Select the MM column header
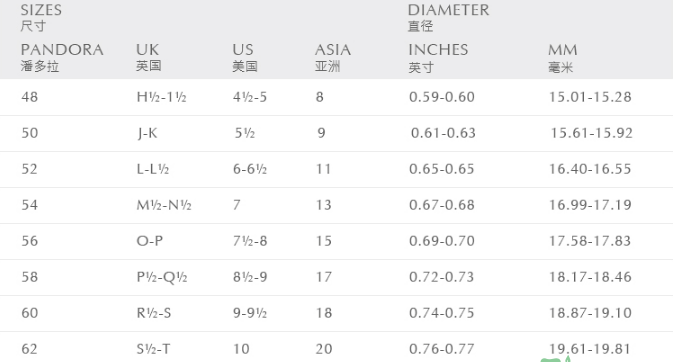 pos(562,57)
